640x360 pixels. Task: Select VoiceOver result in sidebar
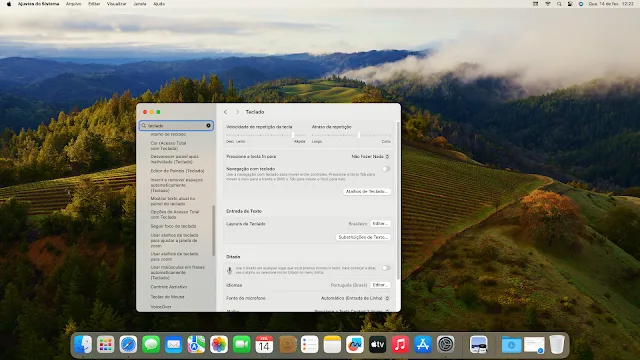pyautogui.click(x=161, y=307)
